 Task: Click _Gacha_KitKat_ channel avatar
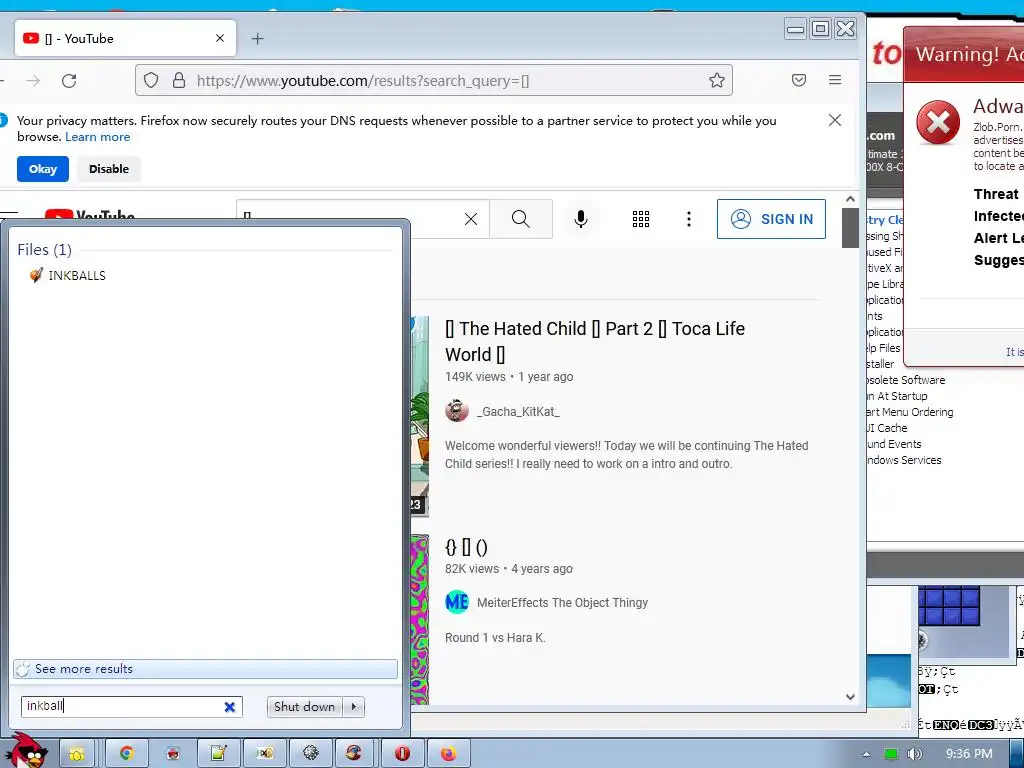456,411
